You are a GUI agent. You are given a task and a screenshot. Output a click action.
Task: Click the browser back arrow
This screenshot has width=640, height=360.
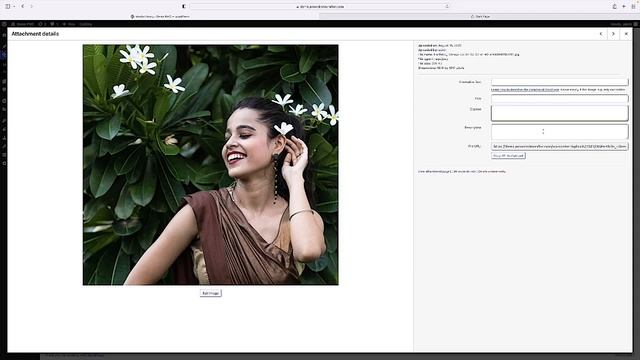[23, 6]
